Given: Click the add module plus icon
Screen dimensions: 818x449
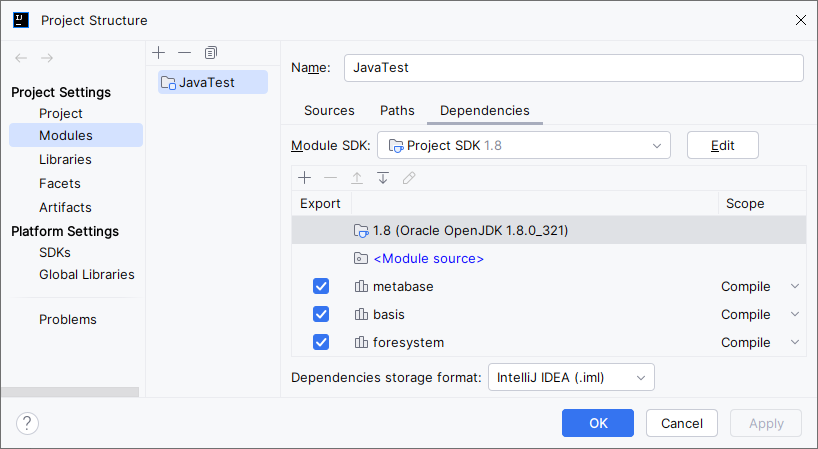Looking at the screenshot, I should [x=159, y=52].
